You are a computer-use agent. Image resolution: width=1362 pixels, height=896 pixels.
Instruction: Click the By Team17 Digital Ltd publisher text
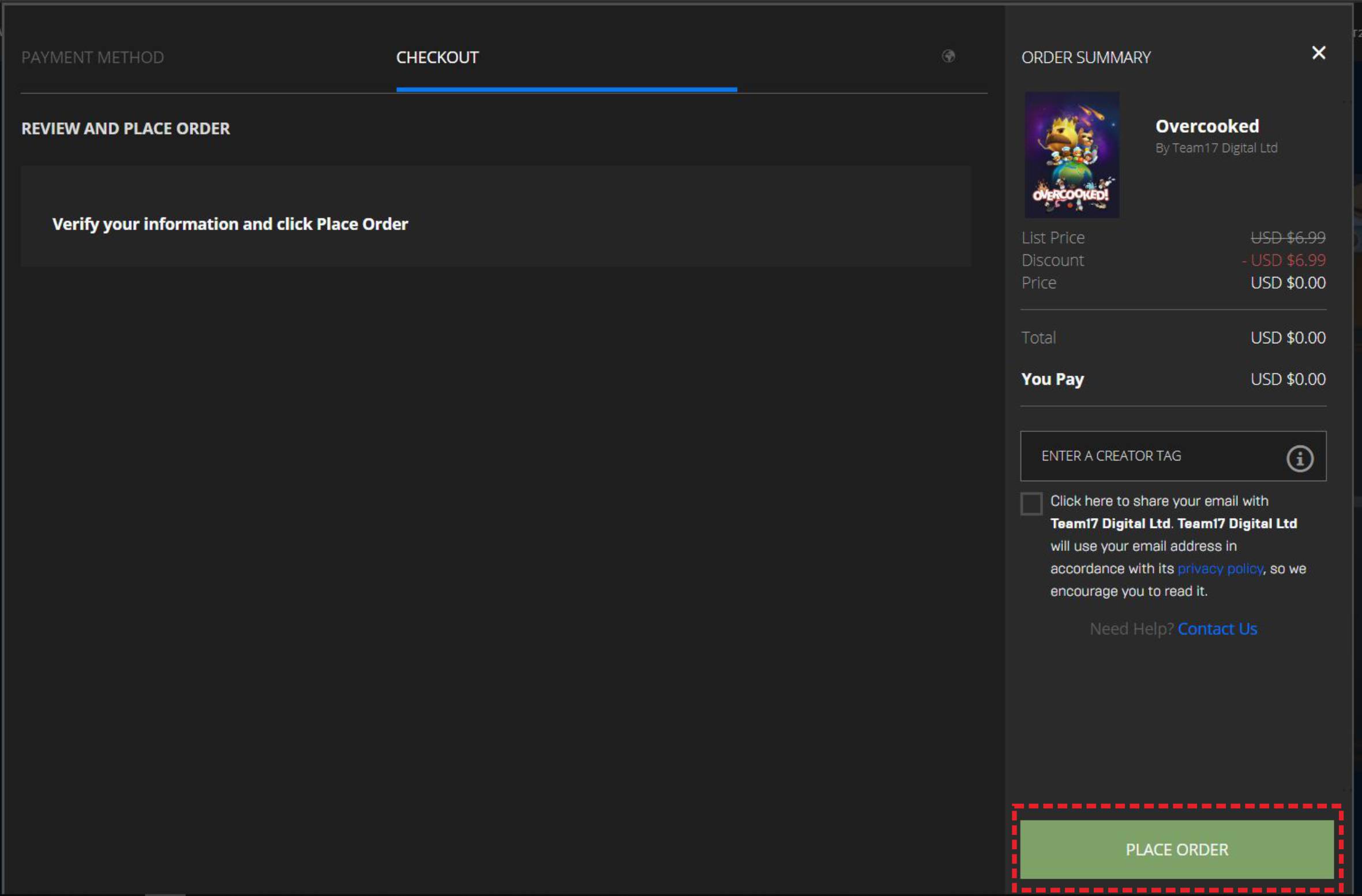coord(1216,148)
